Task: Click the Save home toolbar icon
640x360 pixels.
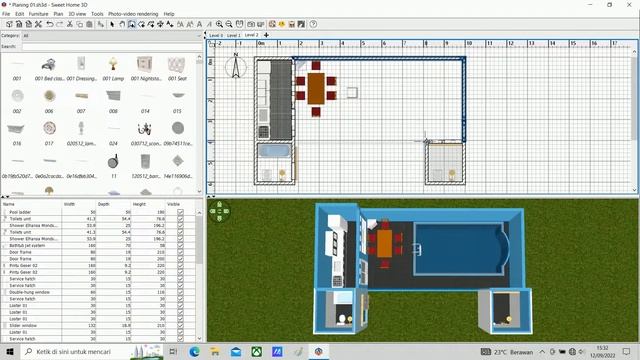Action: 29,24
